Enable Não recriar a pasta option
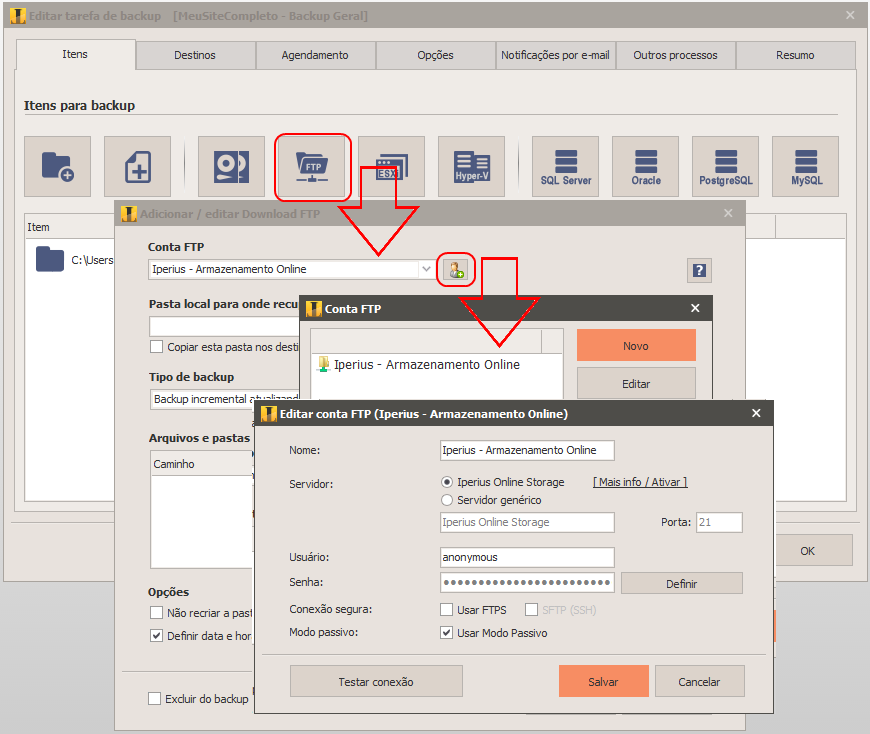870x734 pixels. (x=156, y=612)
